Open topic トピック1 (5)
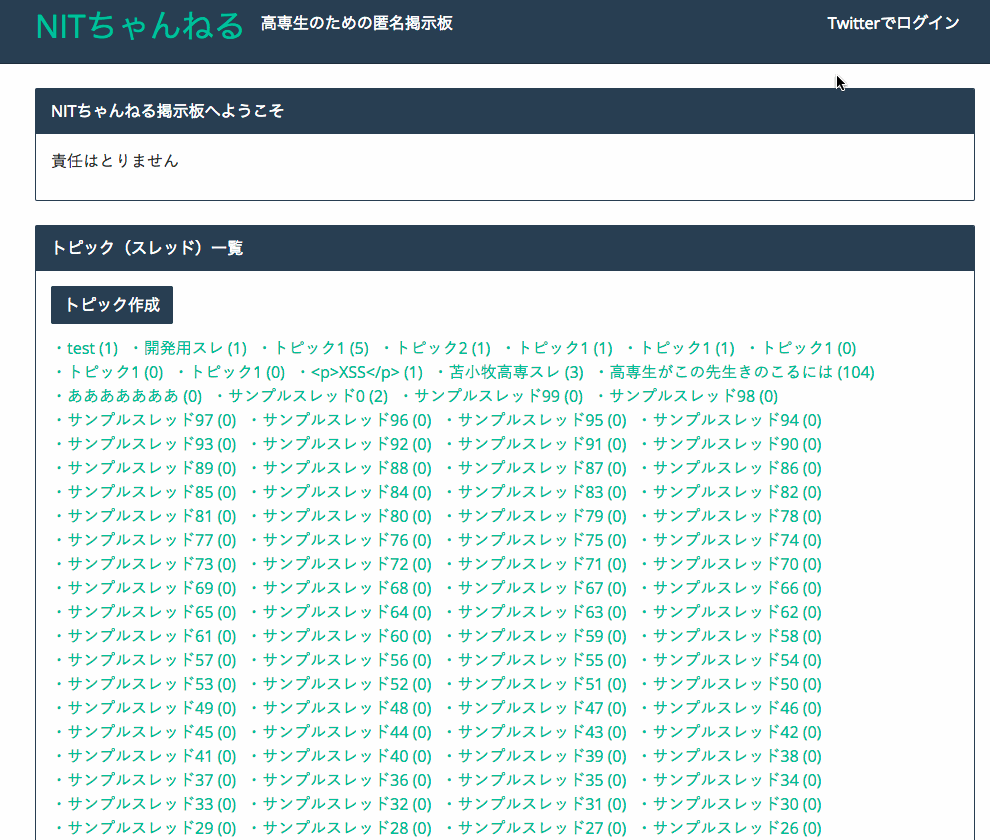 (x=321, y=348)
